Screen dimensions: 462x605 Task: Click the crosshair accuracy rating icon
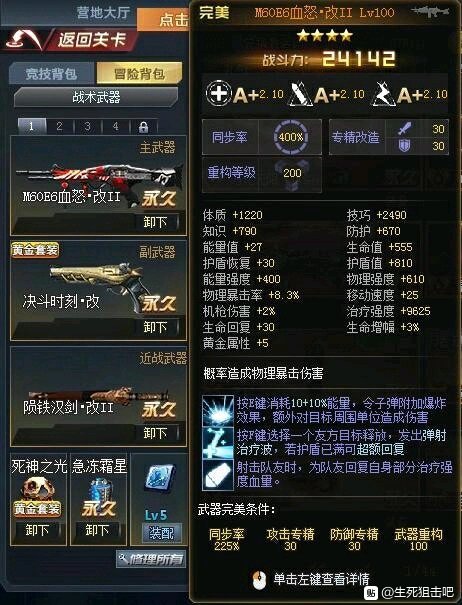tap(218, 93)
